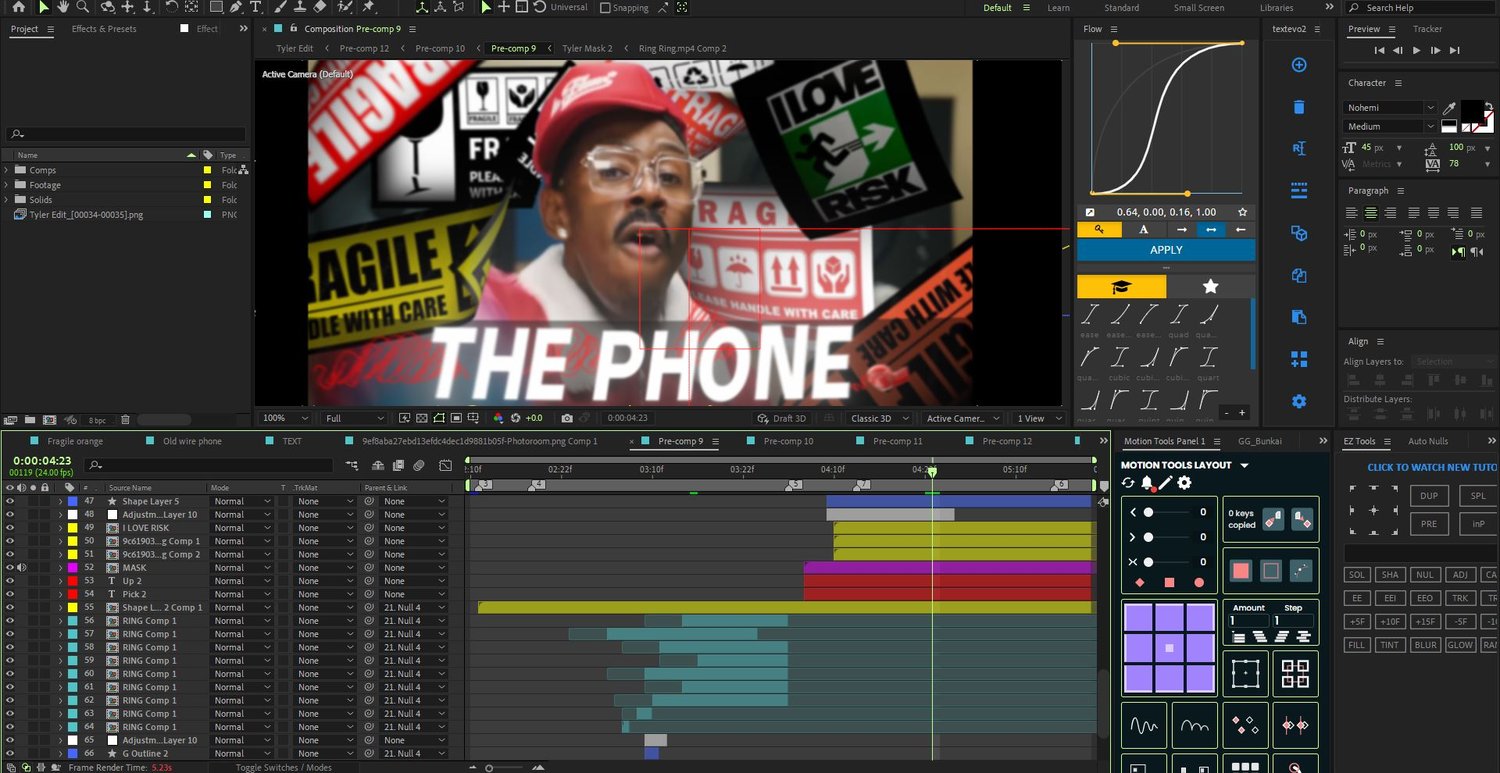This screenshot has width=1500, height=773.
Task: Click the Motion Tools wiggle wave icon
Action: coord(1145,725)
